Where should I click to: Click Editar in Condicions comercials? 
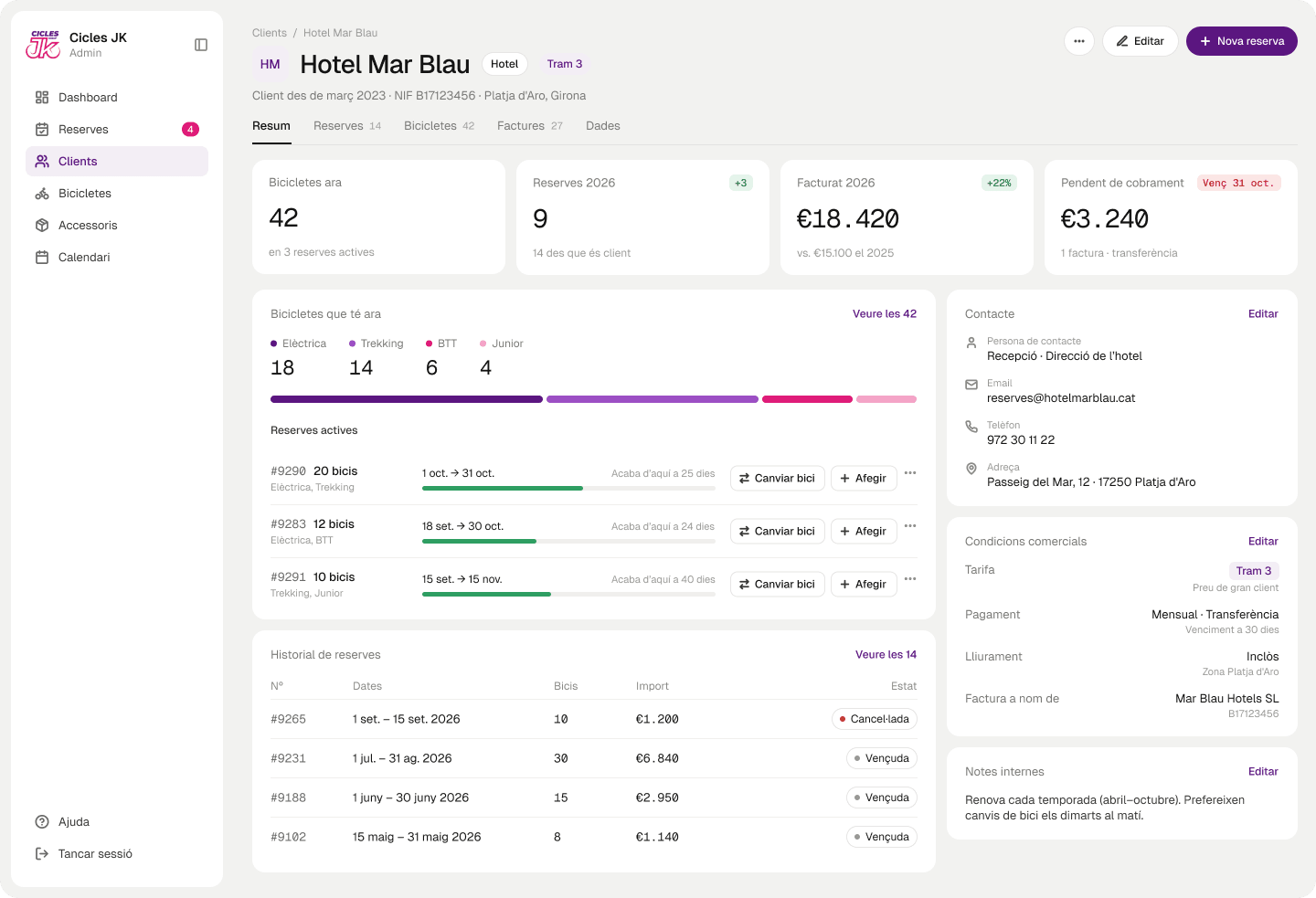pos(1263,542)
